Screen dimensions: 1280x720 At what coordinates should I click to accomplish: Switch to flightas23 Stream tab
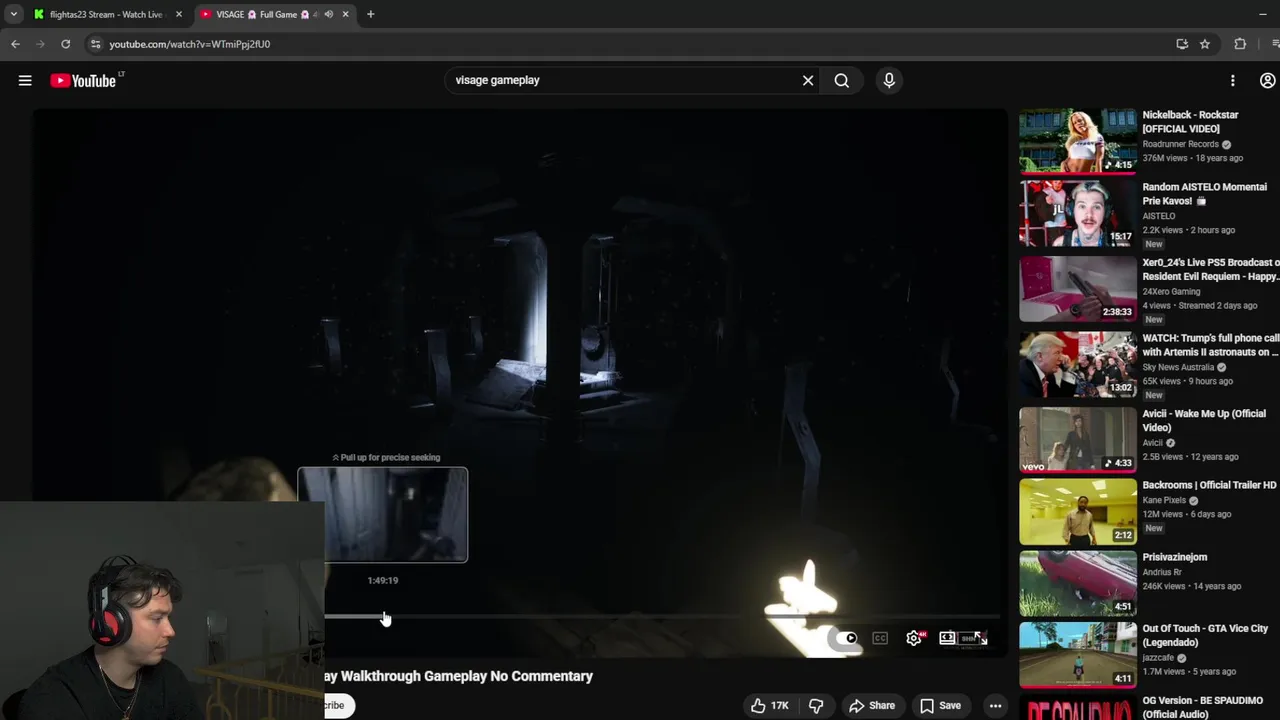[106, 14]
